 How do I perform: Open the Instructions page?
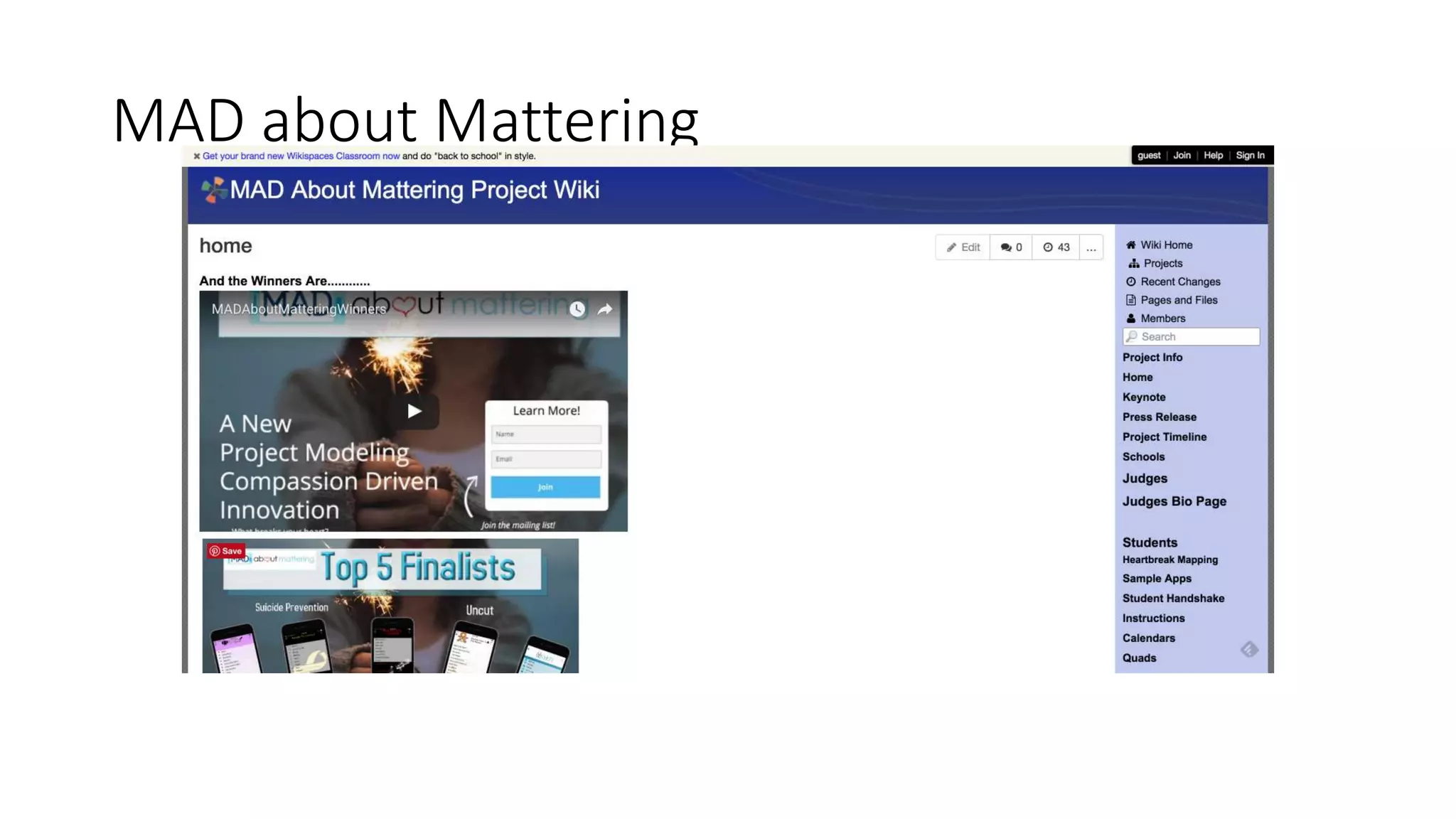click(1154, 619)
